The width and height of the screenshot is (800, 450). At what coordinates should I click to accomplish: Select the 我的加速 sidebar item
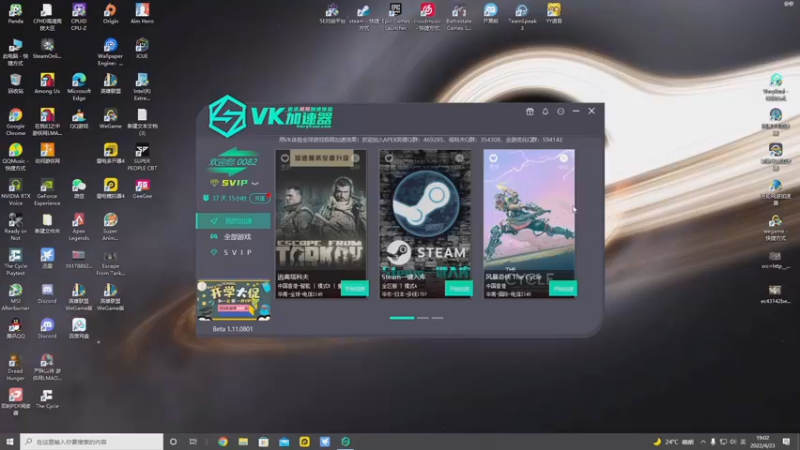pyautogui.click(x=234, y=221)
